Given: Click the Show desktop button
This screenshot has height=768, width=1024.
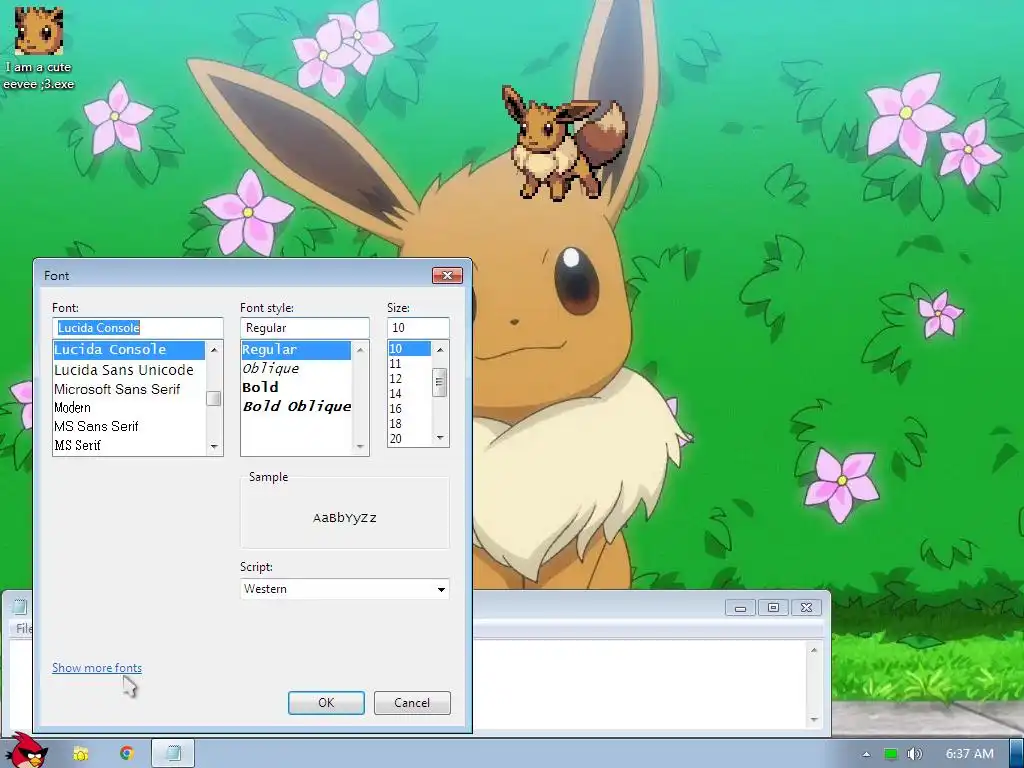Looking at the screenshot, I should (x=1017, y=754).
